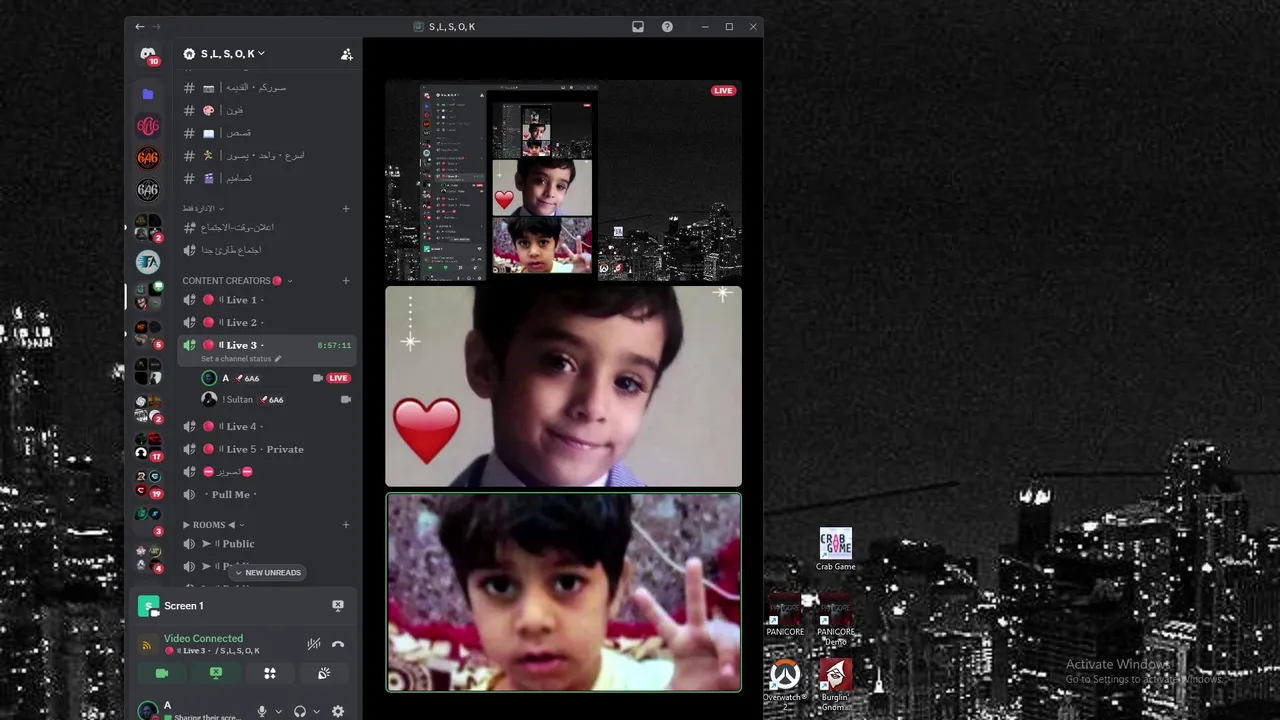Add channel to ROOMS category
Viewport: 1280px width, 720px height.
(x=346, y=525)
